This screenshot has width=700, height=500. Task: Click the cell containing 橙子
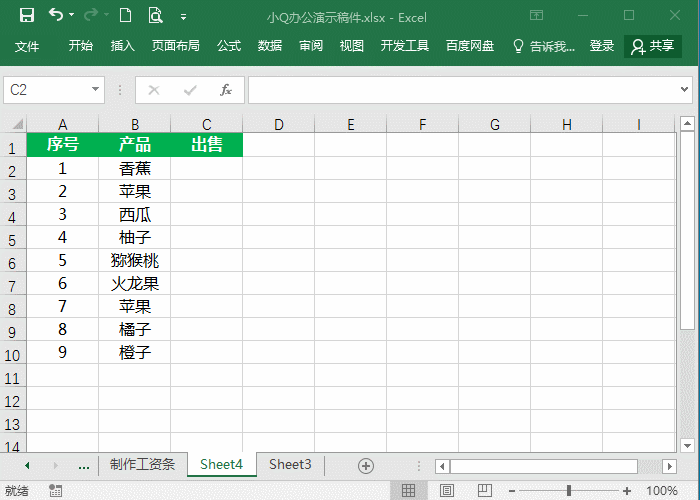(134, 352)
